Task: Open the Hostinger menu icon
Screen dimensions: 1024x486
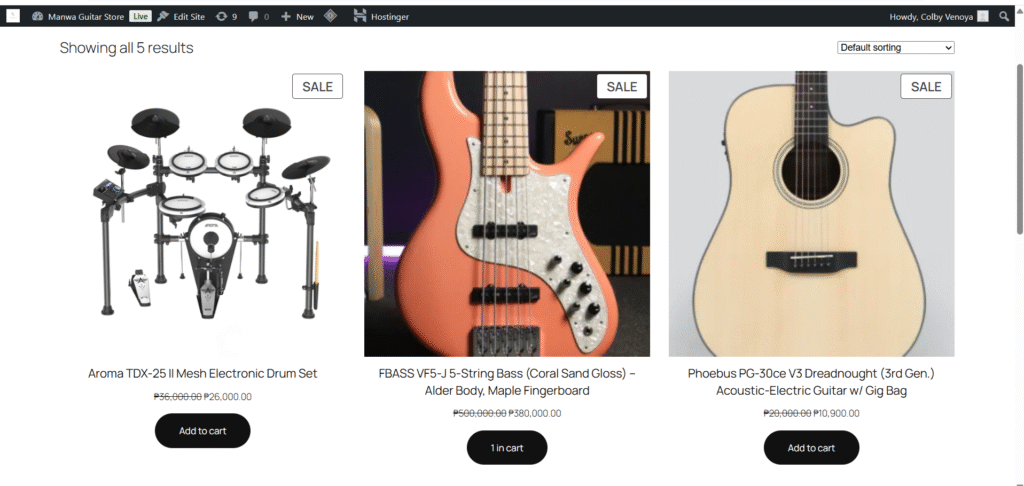Action: click(x=360, y=16)
